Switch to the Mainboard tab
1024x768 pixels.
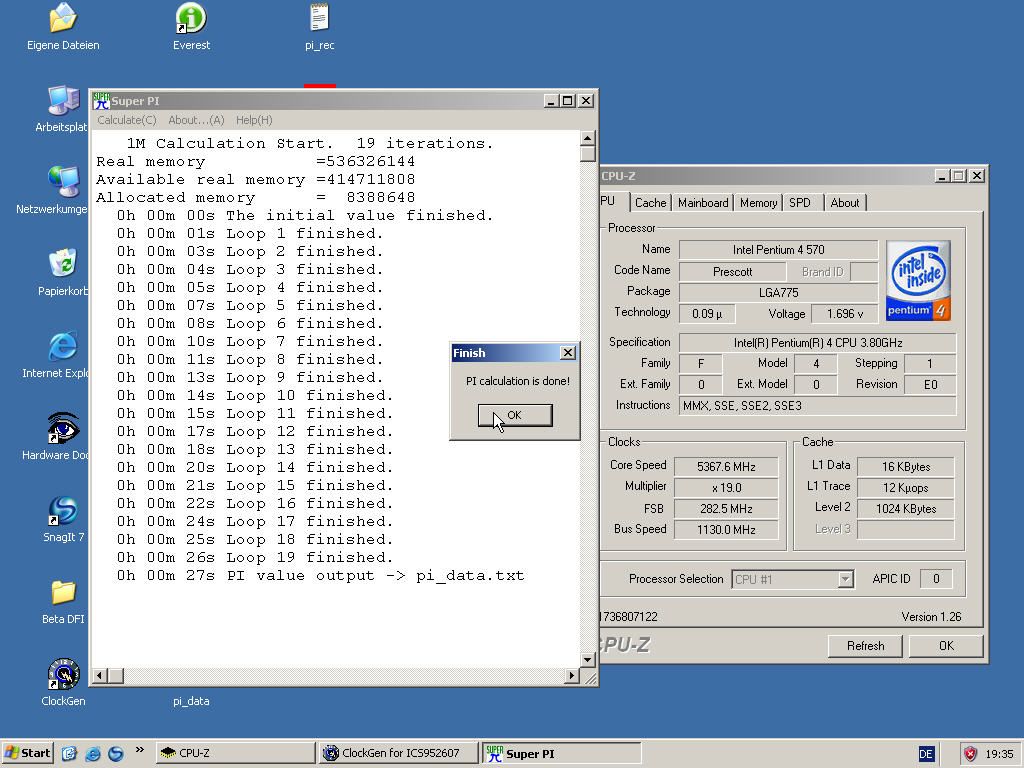pos(703,203)
